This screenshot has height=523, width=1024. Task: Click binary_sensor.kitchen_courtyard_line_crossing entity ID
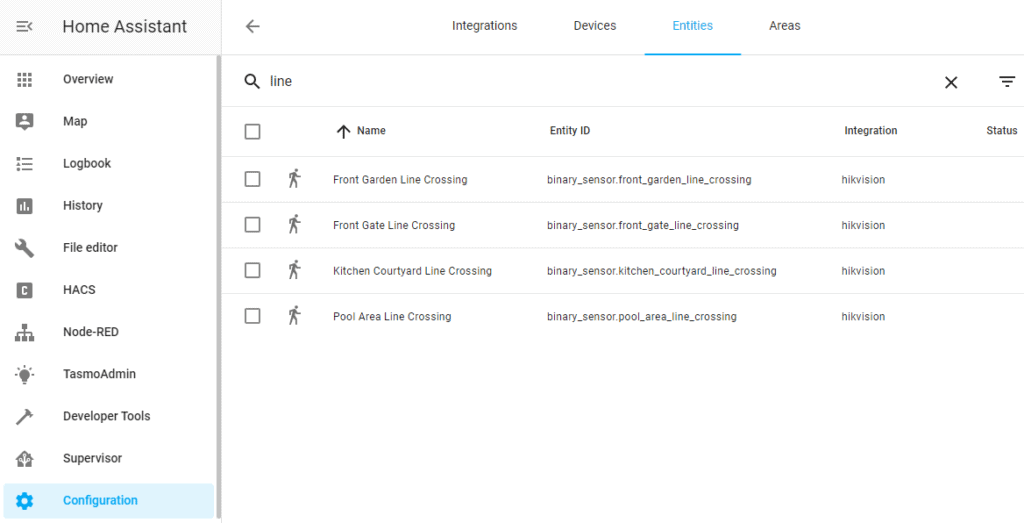point(662,271)
